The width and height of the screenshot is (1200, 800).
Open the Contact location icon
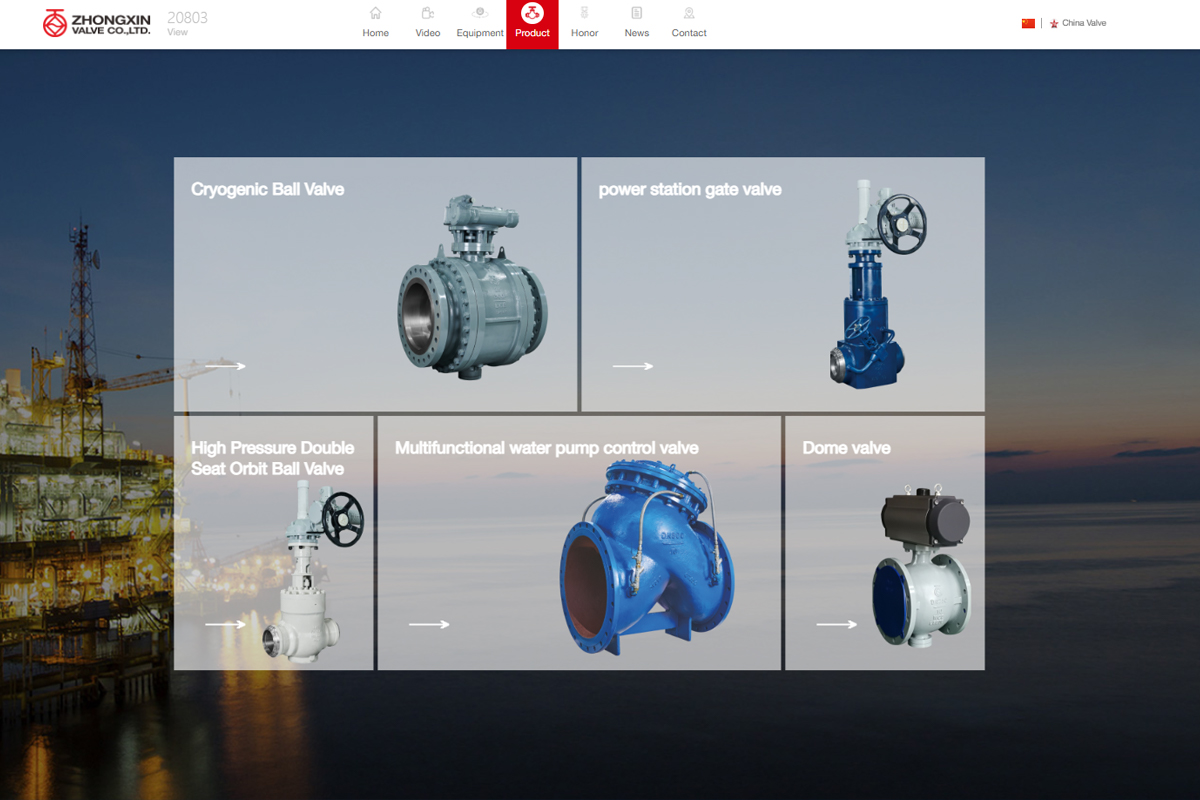pyautogui.click(x=689, y=14)
